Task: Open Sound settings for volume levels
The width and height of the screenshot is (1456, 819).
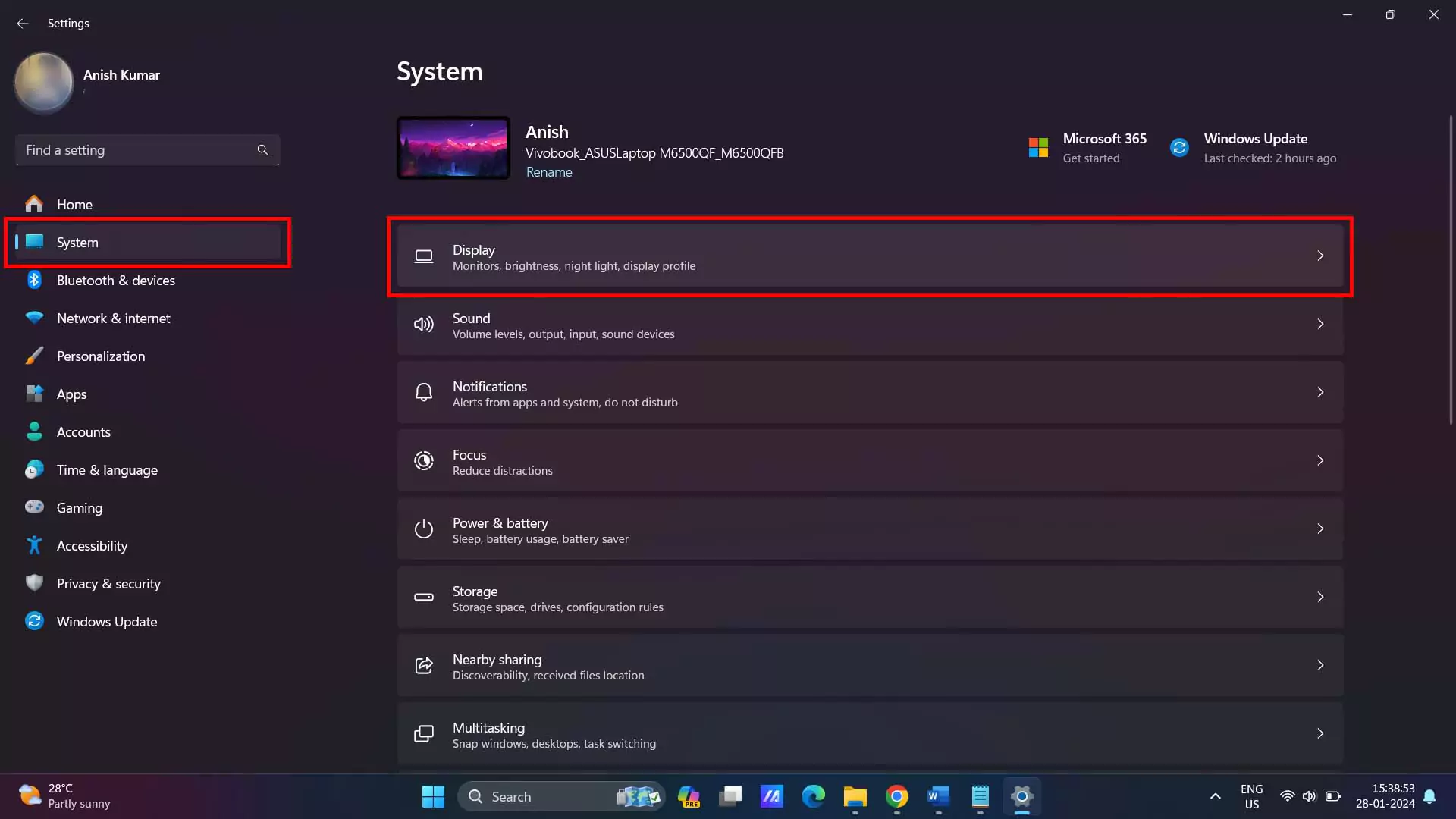Action: (x=869, y=324)
